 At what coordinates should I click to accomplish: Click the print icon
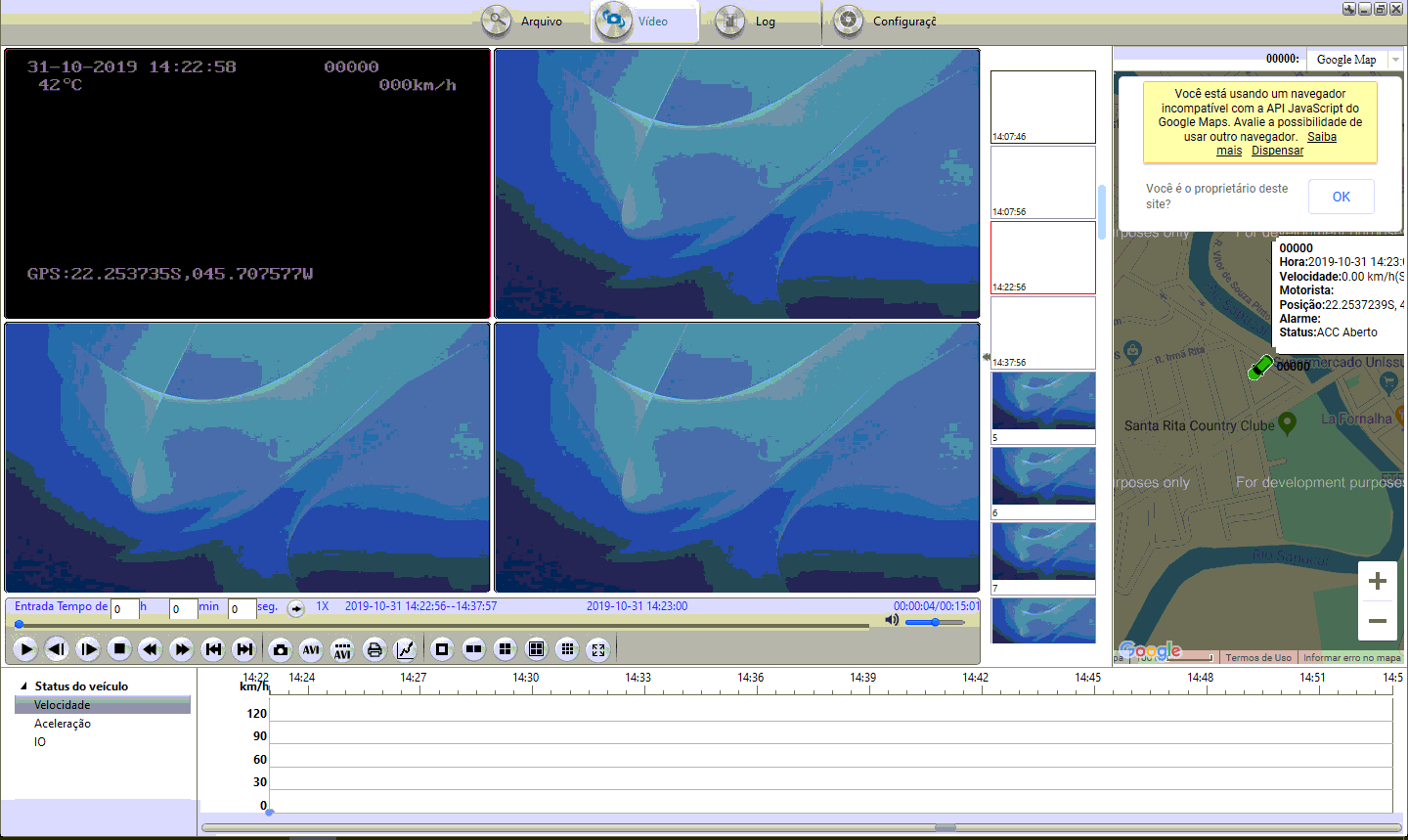(x=374, y=648)
